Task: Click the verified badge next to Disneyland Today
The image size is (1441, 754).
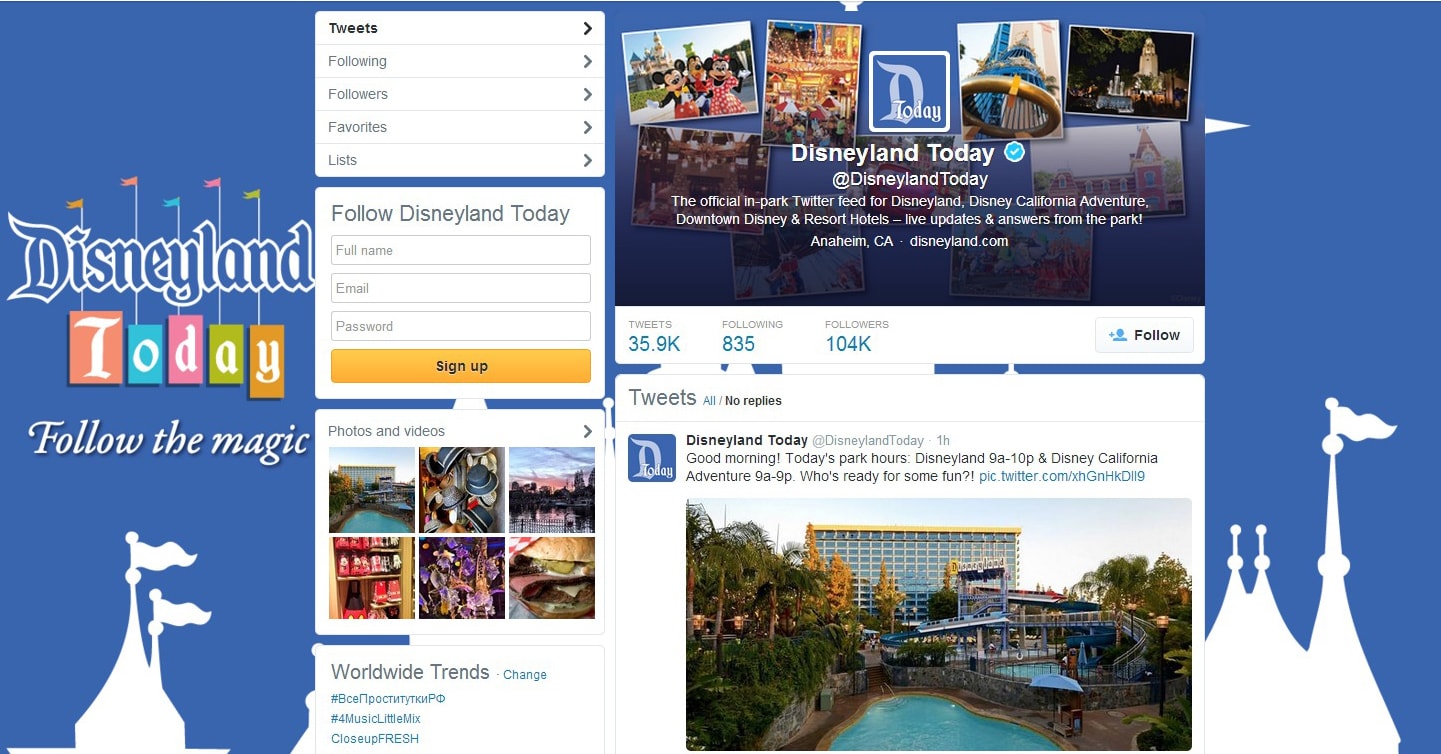Action: [x=1015, y=152]
